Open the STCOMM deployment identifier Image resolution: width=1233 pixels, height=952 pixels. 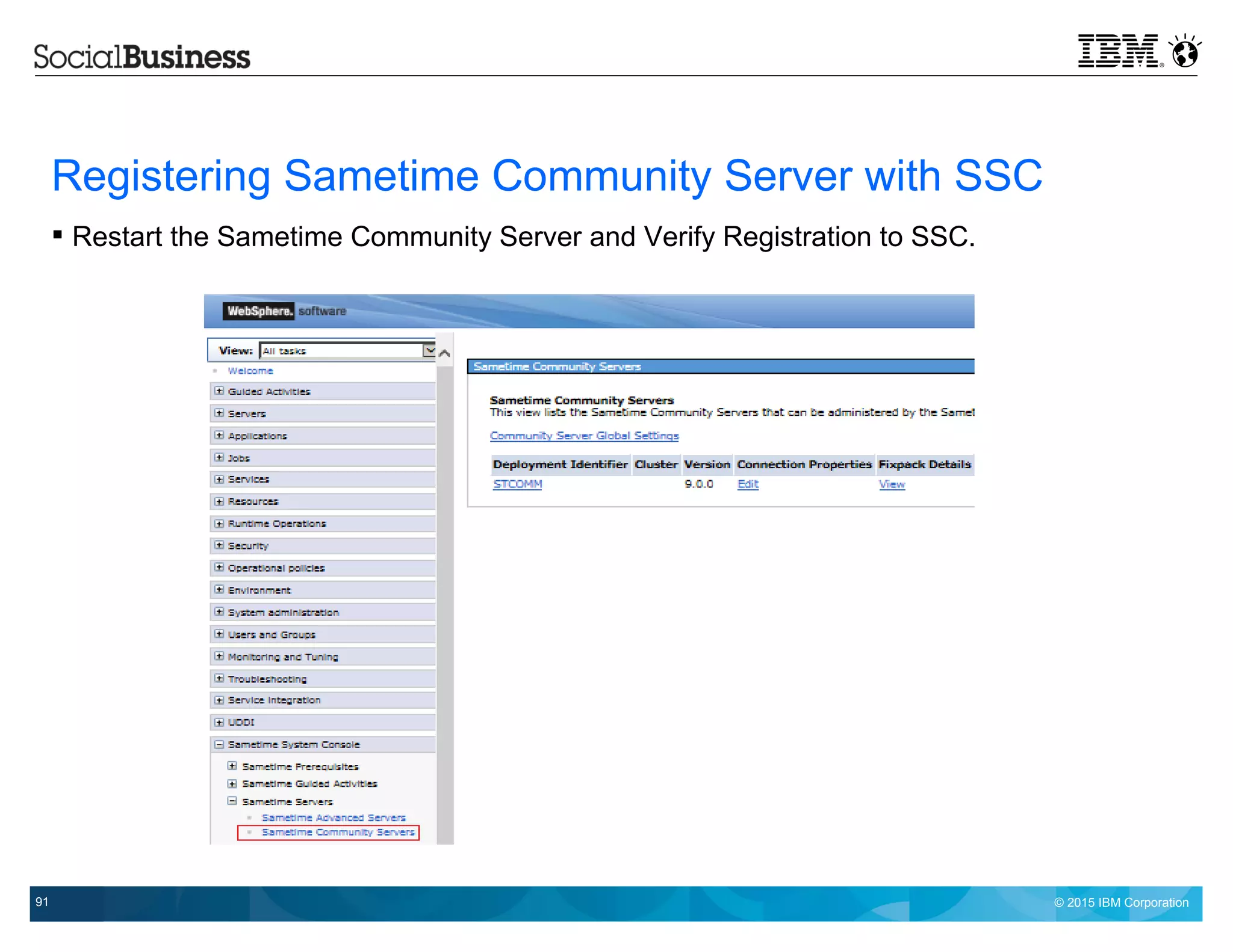[518, 484]
